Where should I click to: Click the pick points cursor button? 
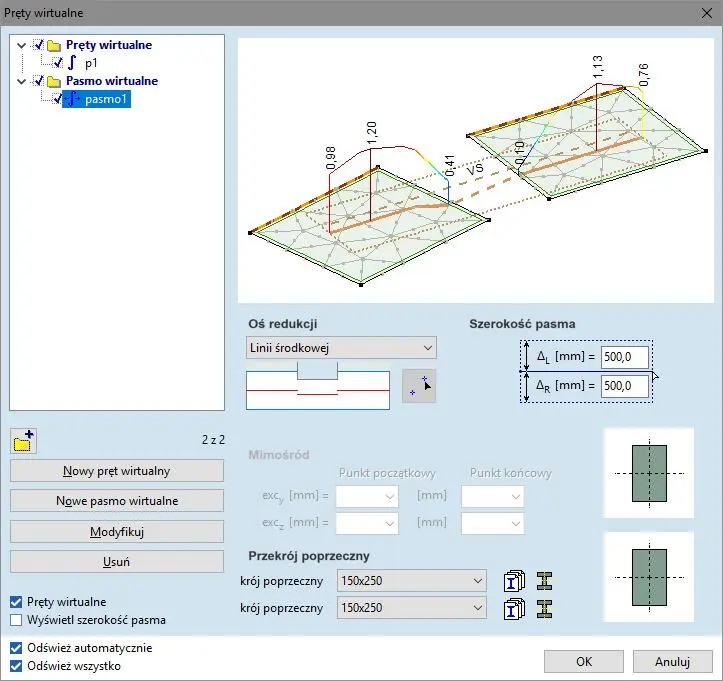click(x=419, y=387)
